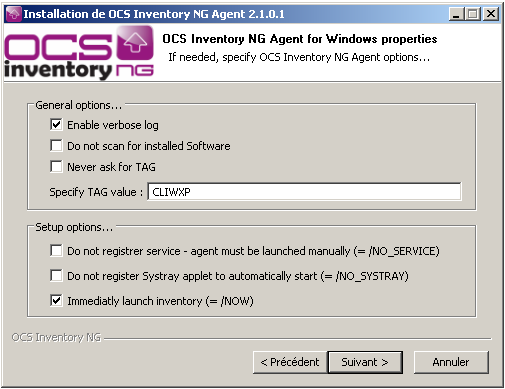Image resolution: width=505 pixels, height=389 pixels.
Task: Uncheck 'Immediatly launch inventory (= /NOW)'
Action: click(56, 301)
